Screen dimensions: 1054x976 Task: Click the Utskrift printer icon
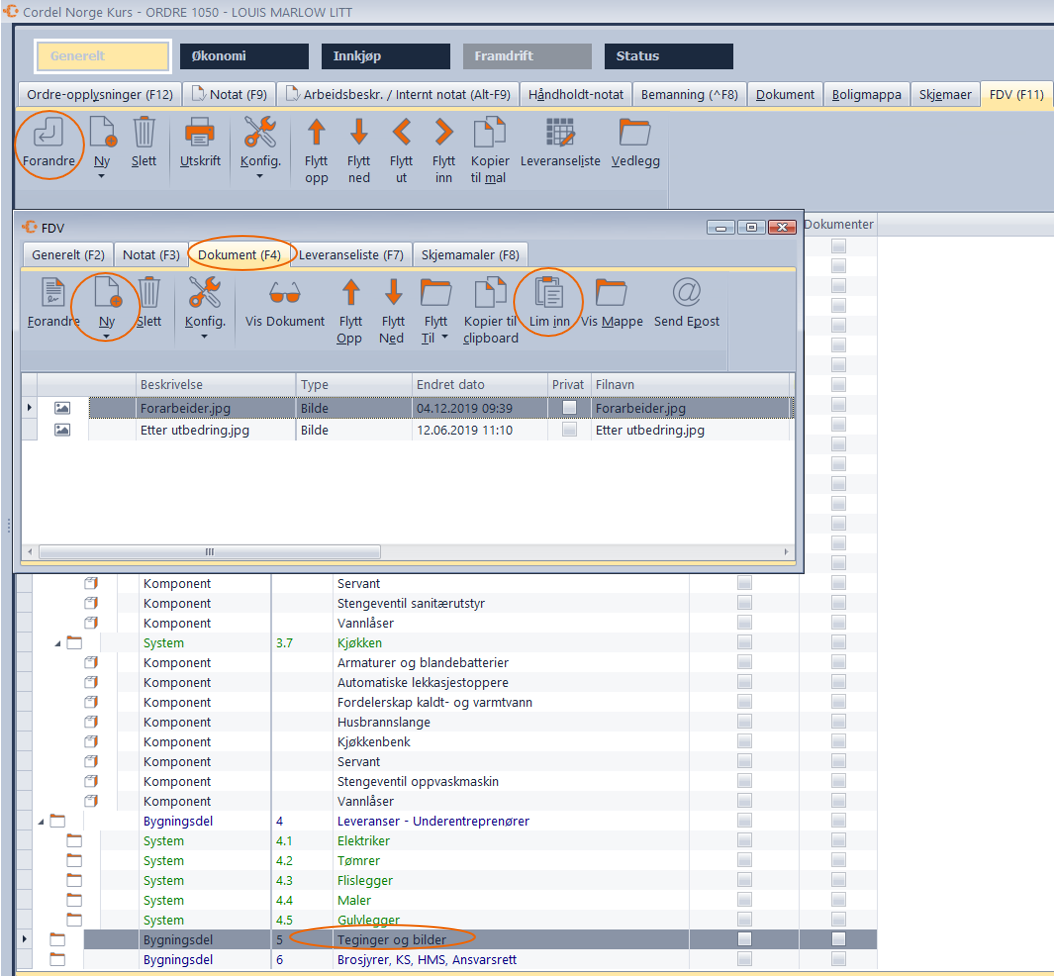pyautogui.click(x=200, y=133)
